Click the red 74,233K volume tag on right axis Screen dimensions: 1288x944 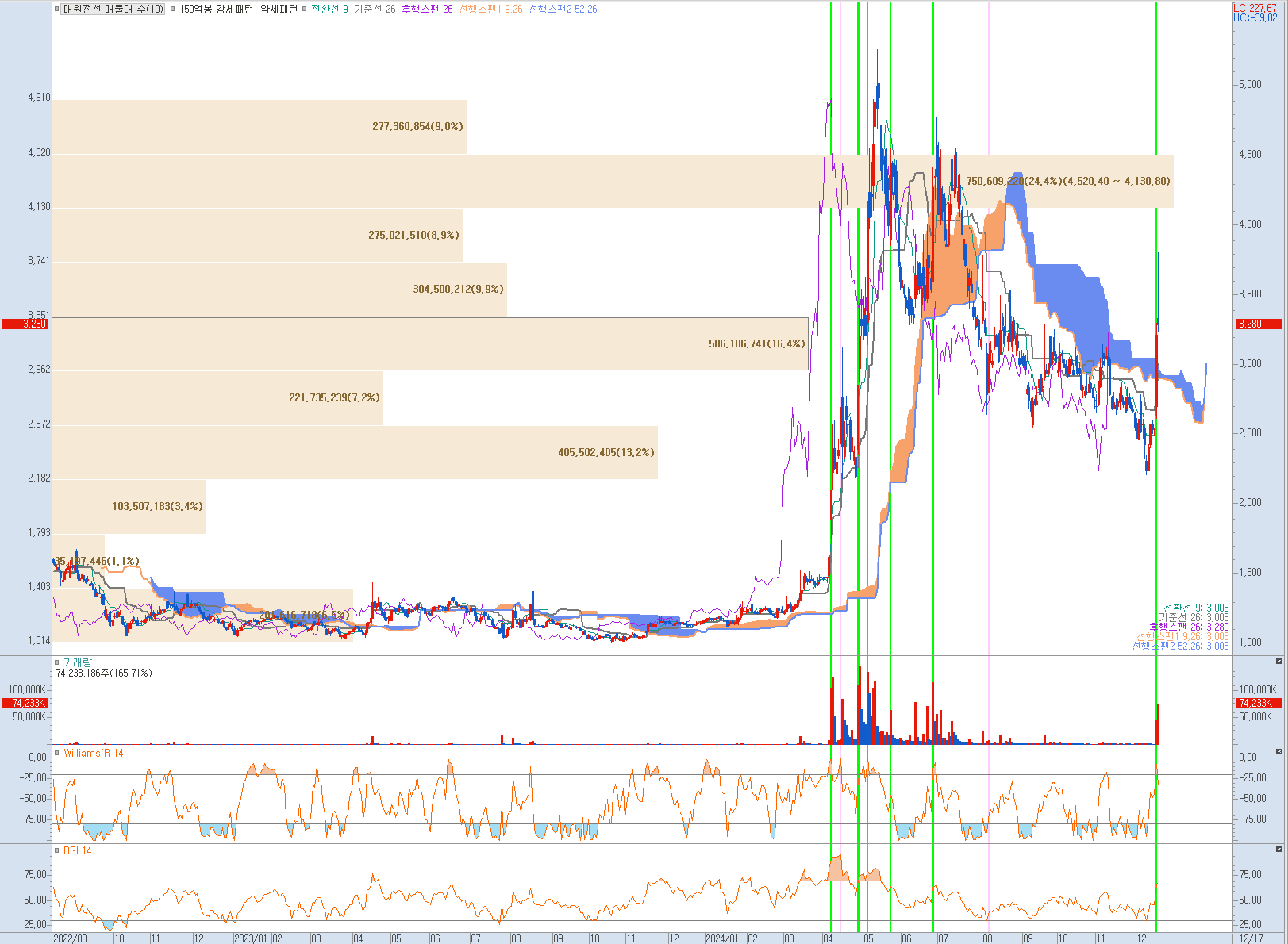(1260, 703)
